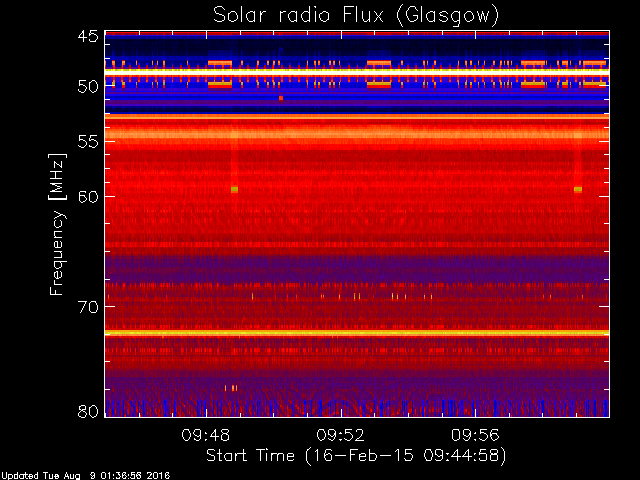Click the orange band near 55 MHz

tap(357, 134)
